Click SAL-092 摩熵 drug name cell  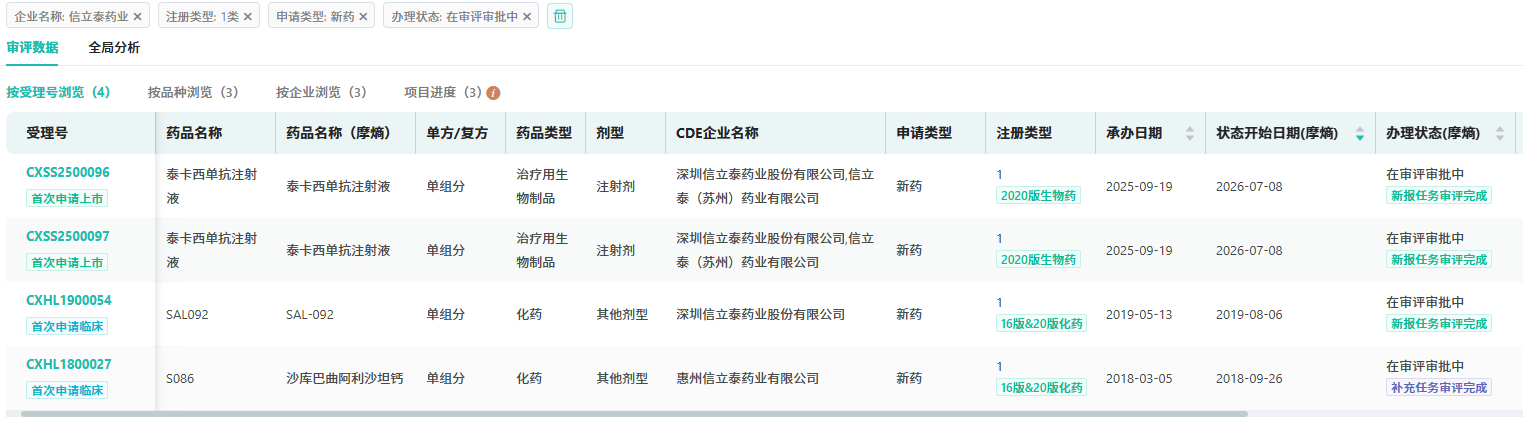(310, 314)
